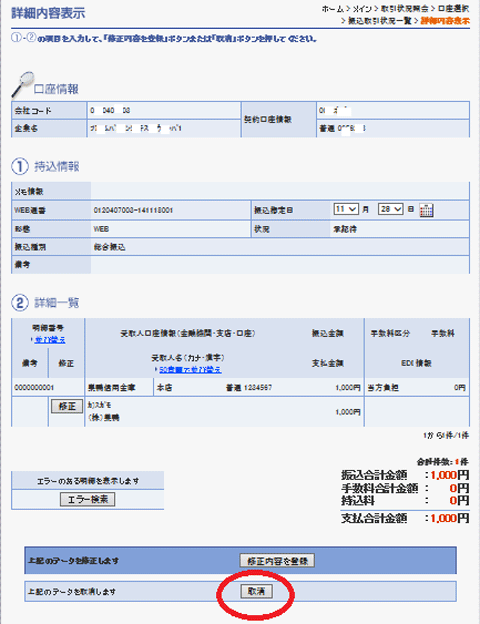This screenshot has width=480, height=624.
Task: Click the 取消 button
Action: (x=256, y=591)
